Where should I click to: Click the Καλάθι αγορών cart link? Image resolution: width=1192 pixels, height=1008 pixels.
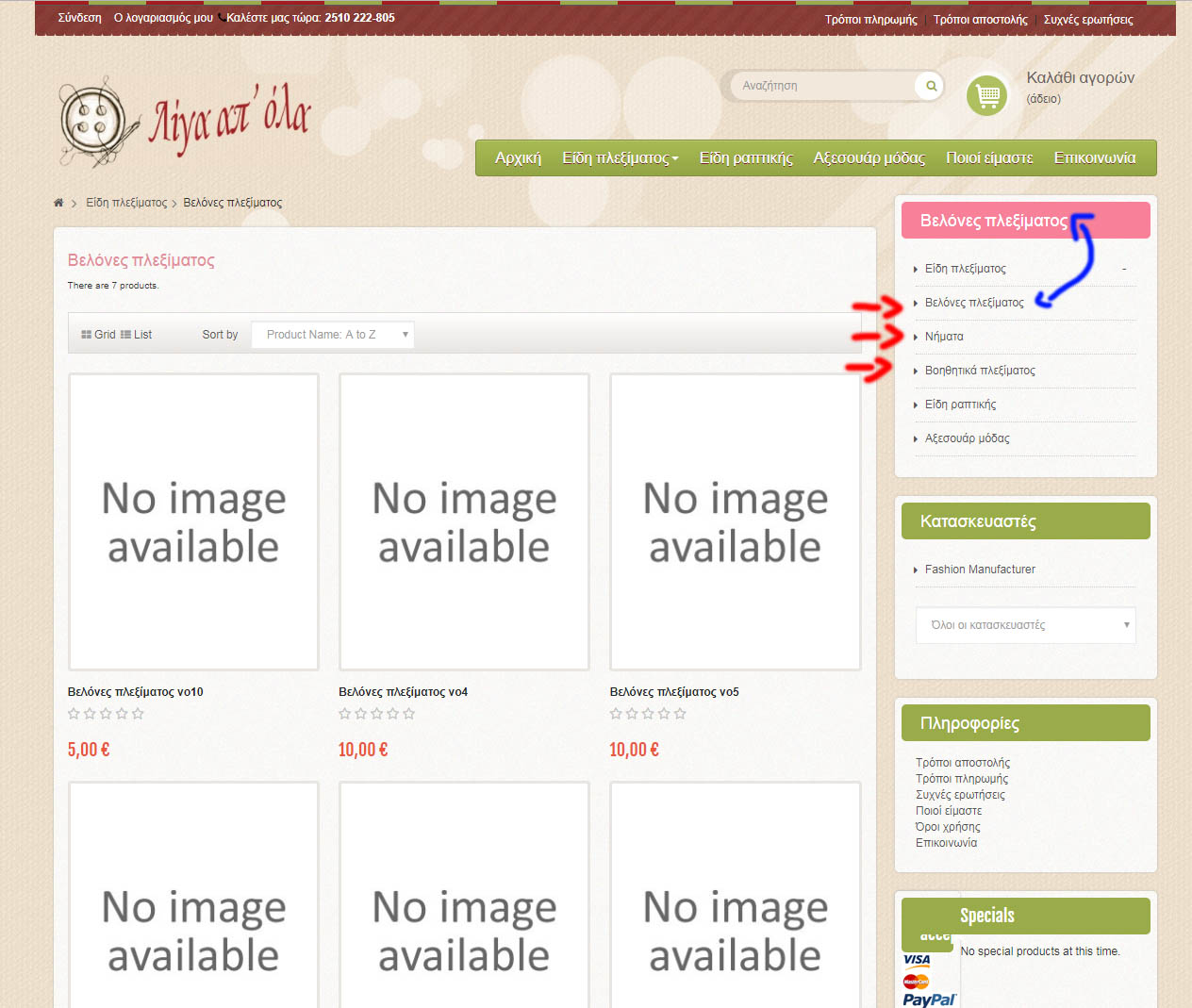click(x=1080, y=78)
